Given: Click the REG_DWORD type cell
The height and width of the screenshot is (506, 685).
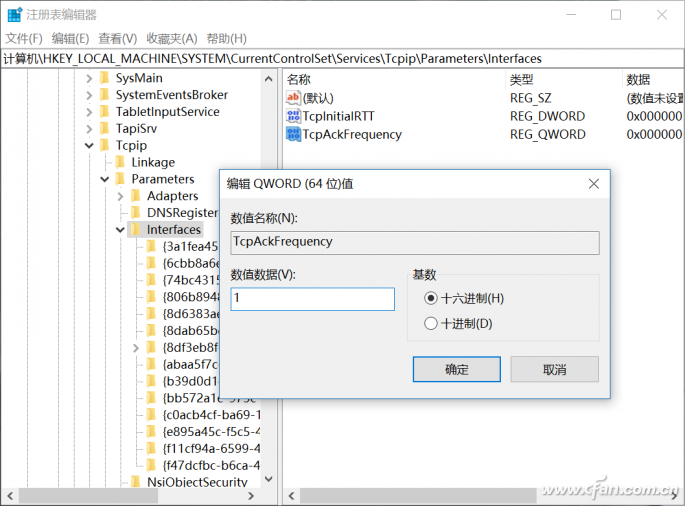Looking at the screenshot, I should click(x=547, y=116).
